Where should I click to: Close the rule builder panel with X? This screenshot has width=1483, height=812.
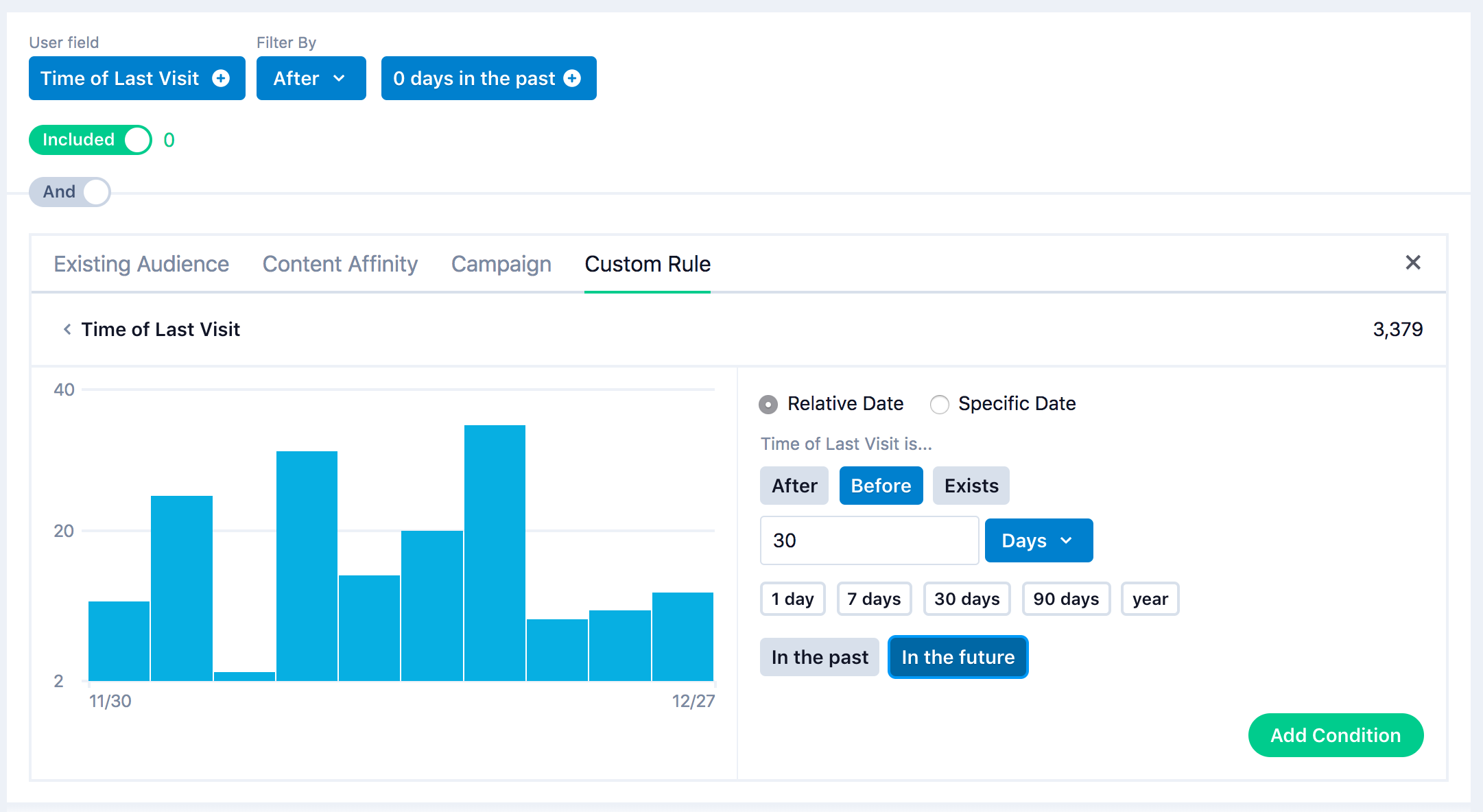[x=1412, y=263]
